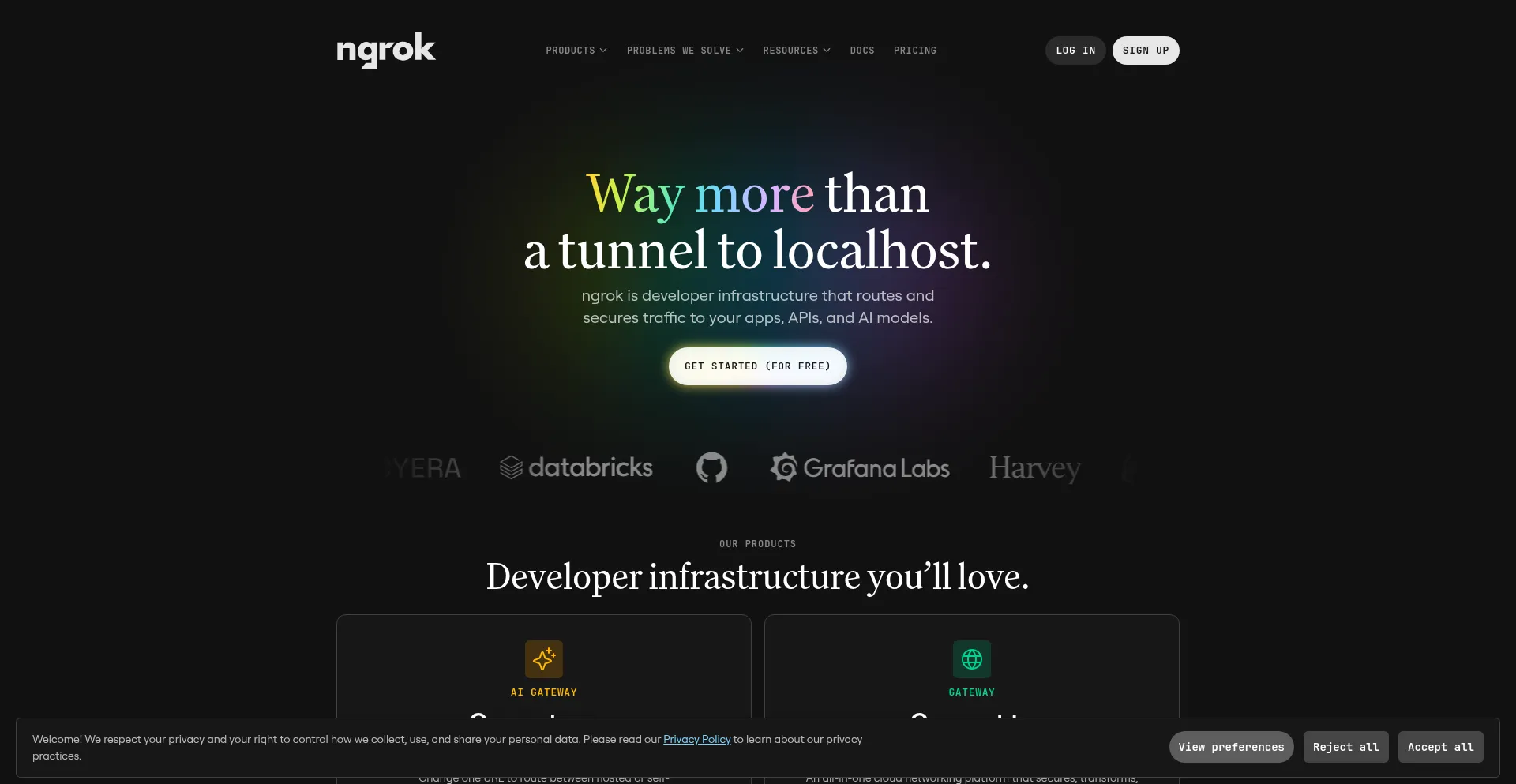Image resolution: width=1516 pixels, height=784 pixels.
Task: Open the Privacy Policy link
Action: [x=697, y=739]
